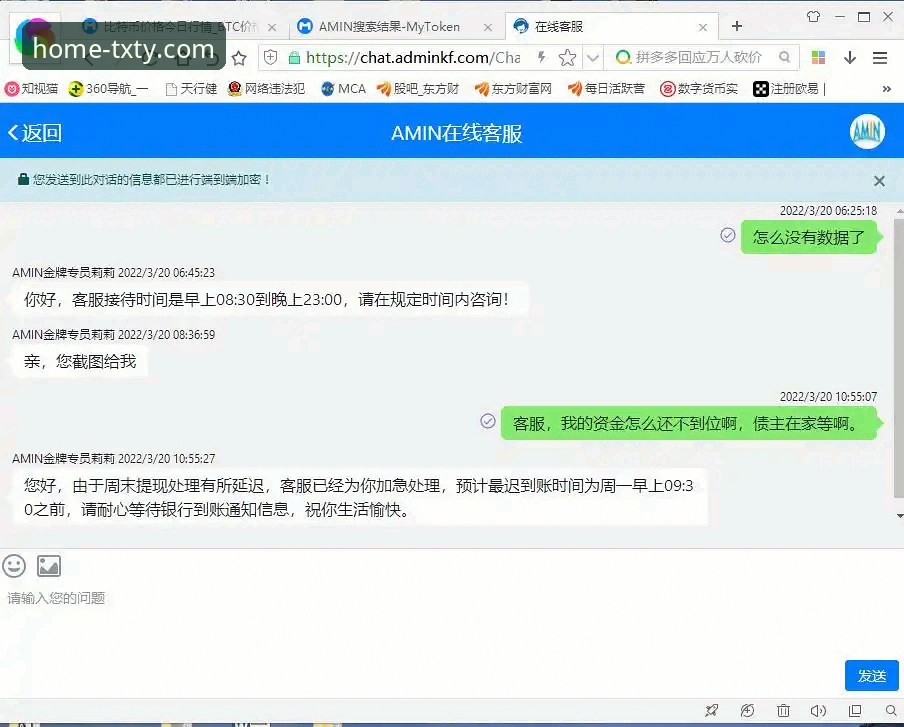The height and width of the screenshot is (727, 904).
Task: Click the message 怎么没有数据了
Action: point(809,237)
